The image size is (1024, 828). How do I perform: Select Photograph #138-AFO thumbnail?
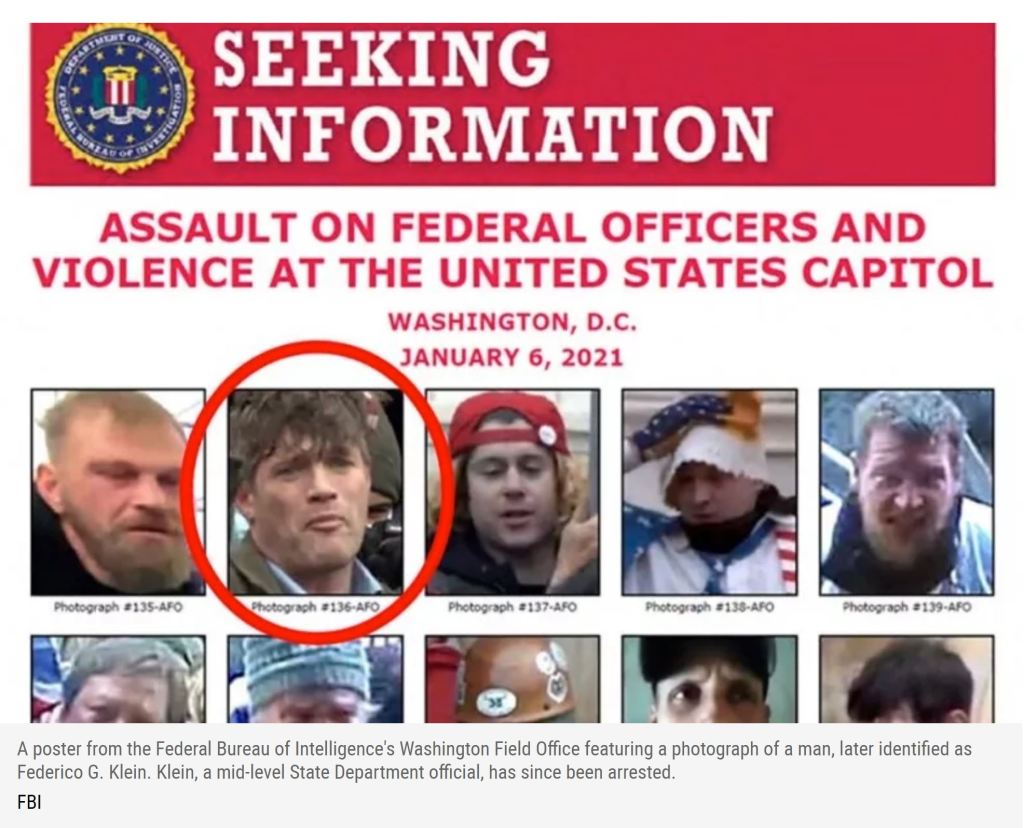710,492
